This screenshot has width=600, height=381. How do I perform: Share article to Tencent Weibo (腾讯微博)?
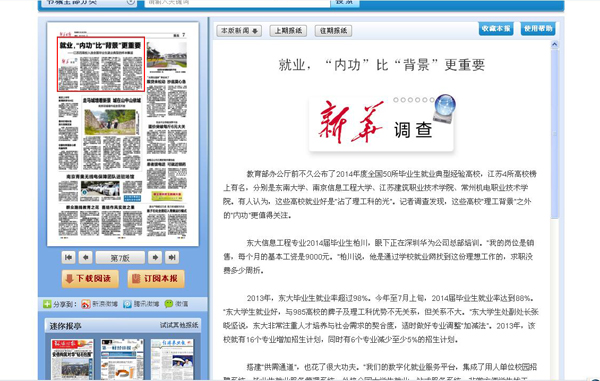click(x=141, y=304)
